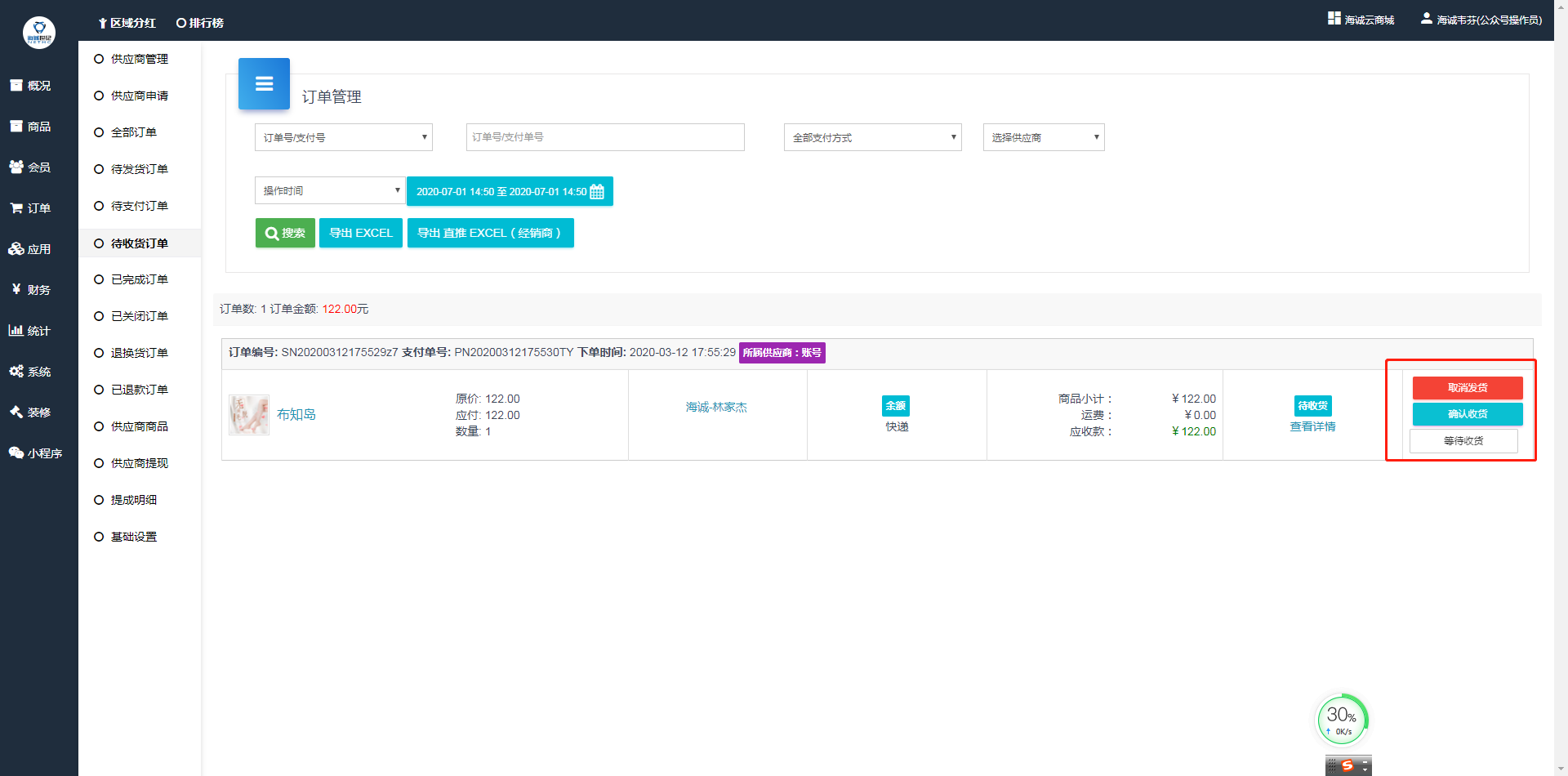
Task: Click the red 取消发货 button
Action: pyautogui.click(x=1468, y=388)
